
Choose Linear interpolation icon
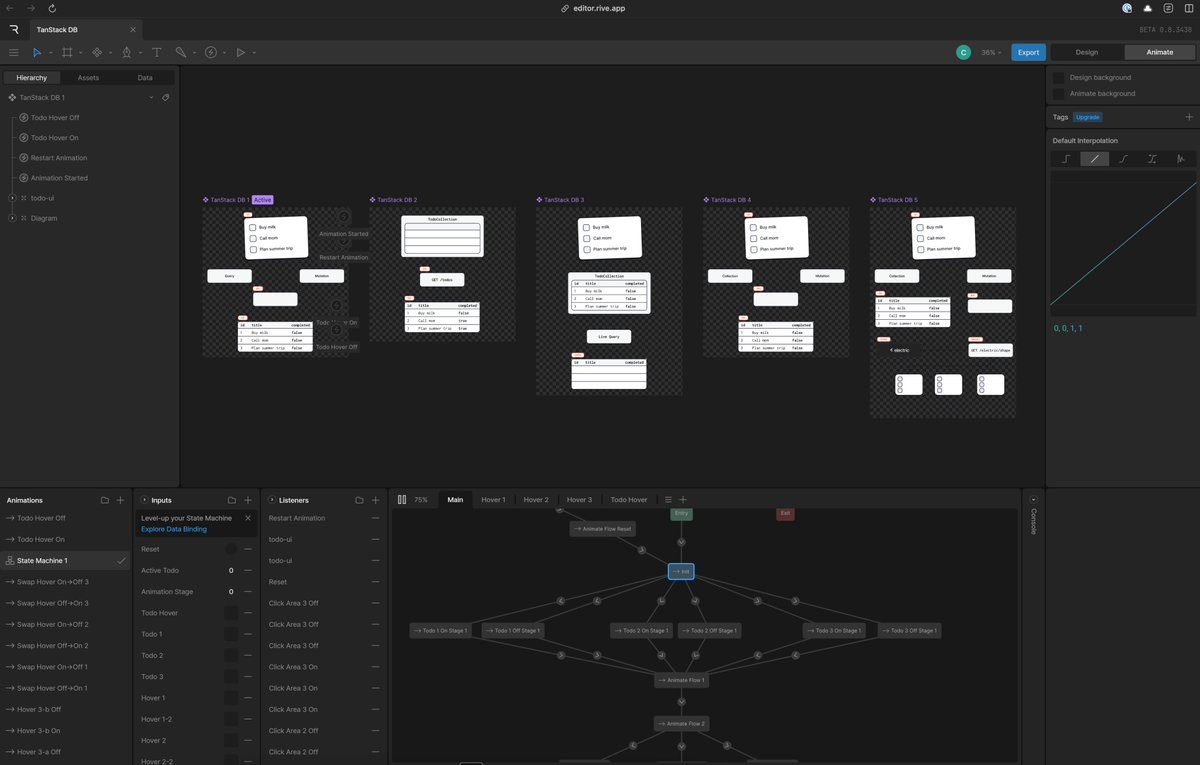pos(1095,159)
